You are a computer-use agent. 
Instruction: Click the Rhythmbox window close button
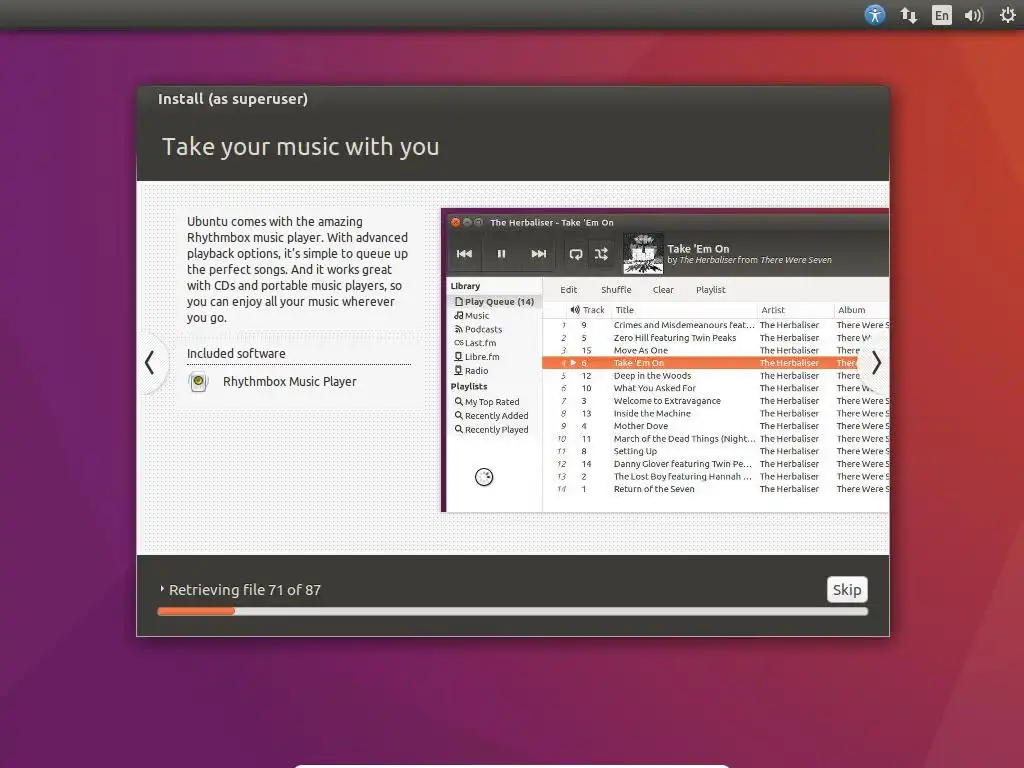click(x=456, y=223)
